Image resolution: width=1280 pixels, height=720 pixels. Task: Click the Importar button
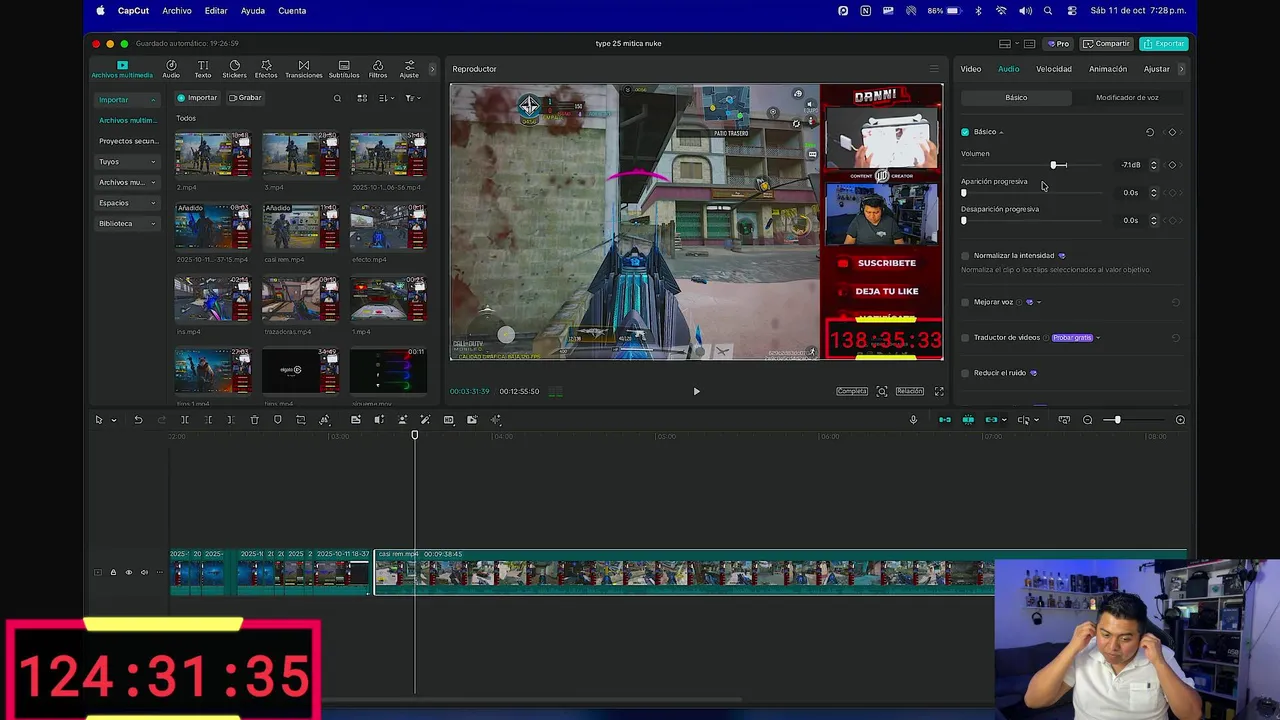tap(197, 98)
